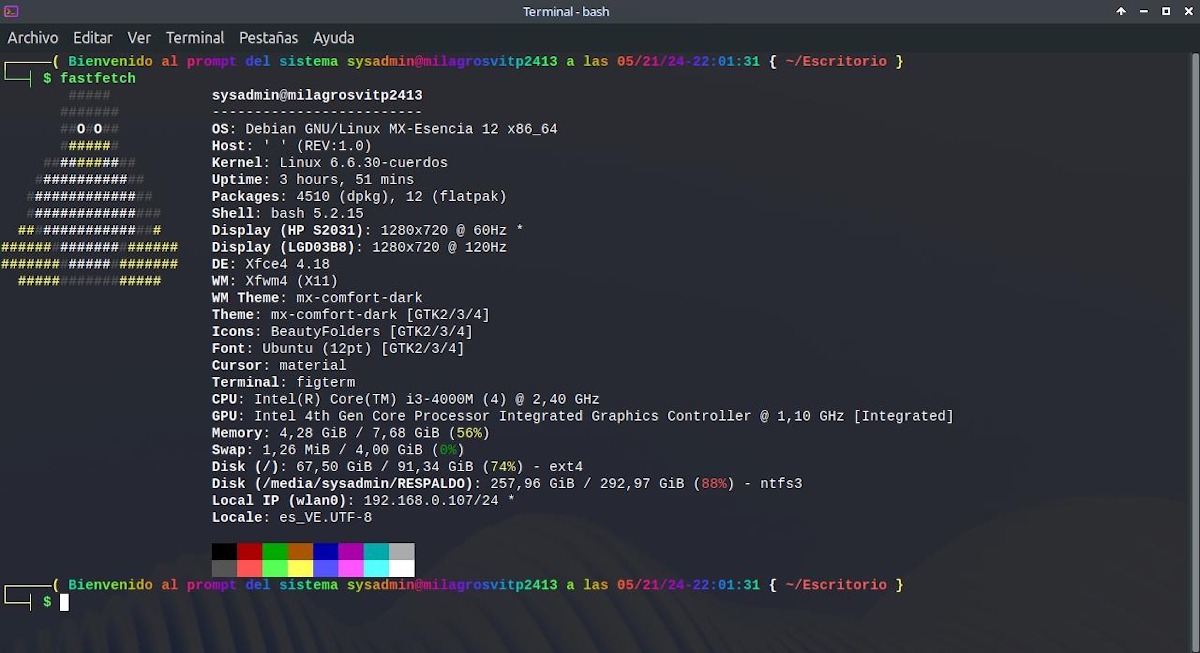Click the dark blue color block
This screenshot has height=653, width=1200.
(325, 552)
